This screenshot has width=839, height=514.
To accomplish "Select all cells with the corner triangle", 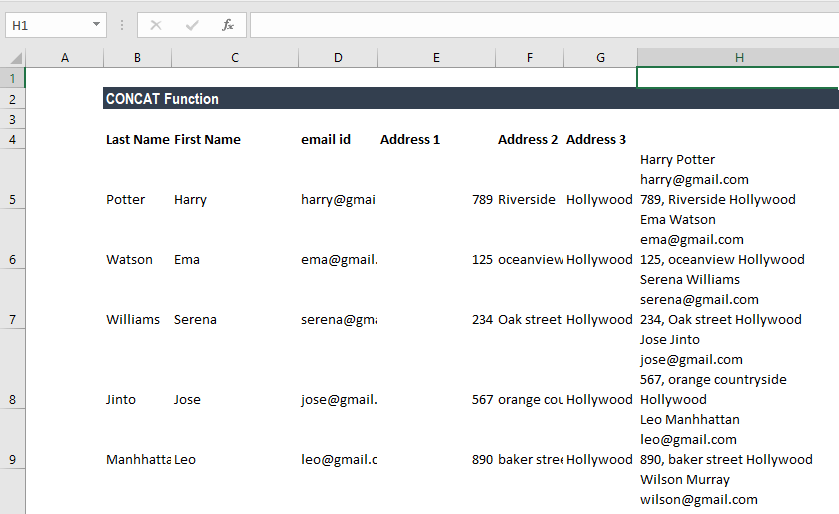I will point(16,58).
